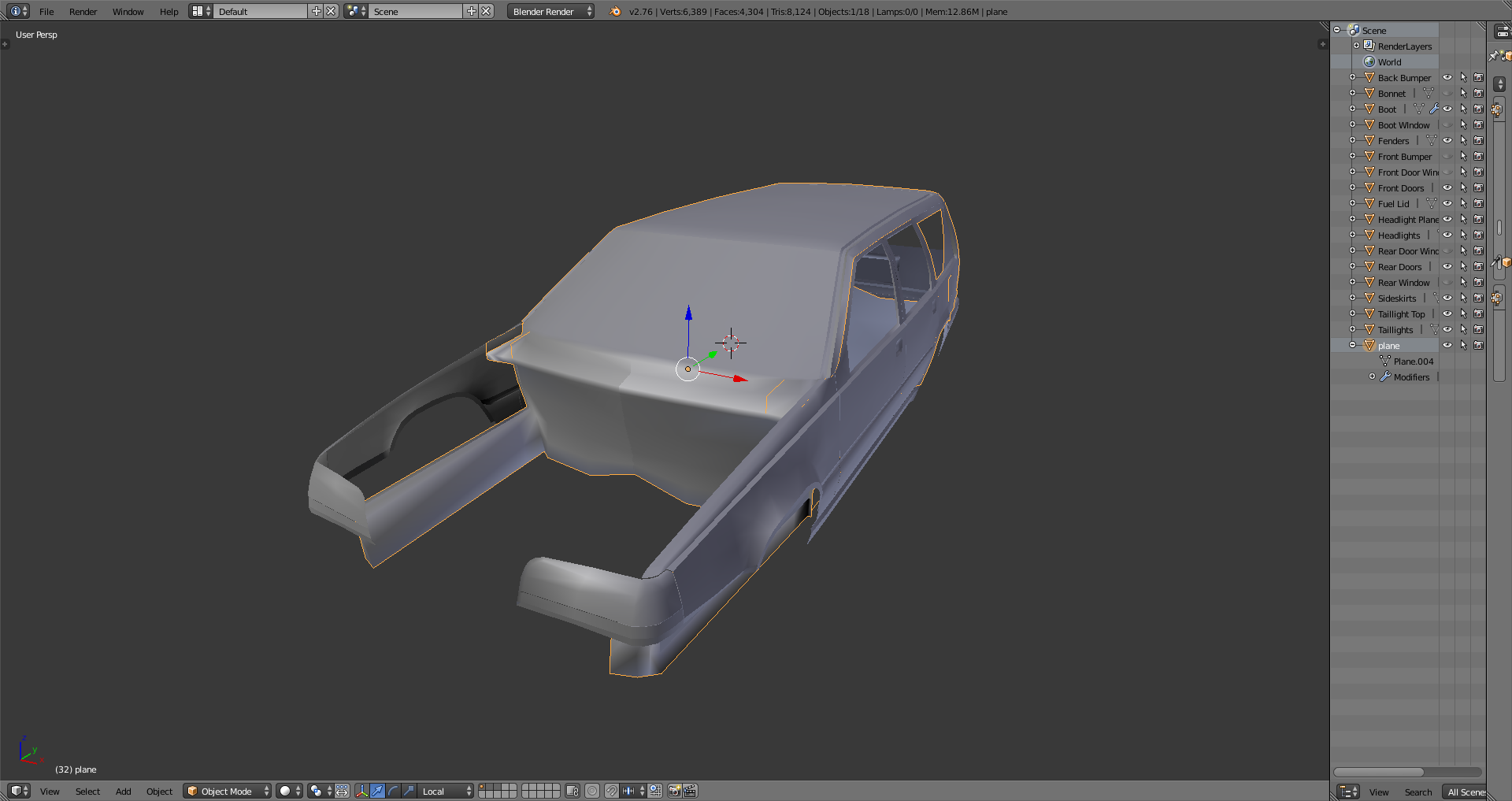Screen dimensions: 1512x801
Task: Open the Object Mode dropdown
Action: pos(228,791)
